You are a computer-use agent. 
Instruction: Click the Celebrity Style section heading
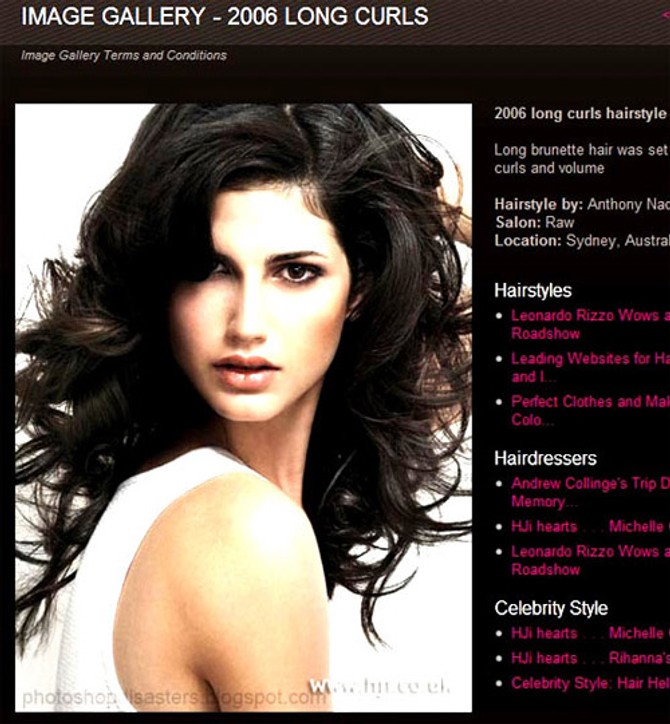[551, 608]
